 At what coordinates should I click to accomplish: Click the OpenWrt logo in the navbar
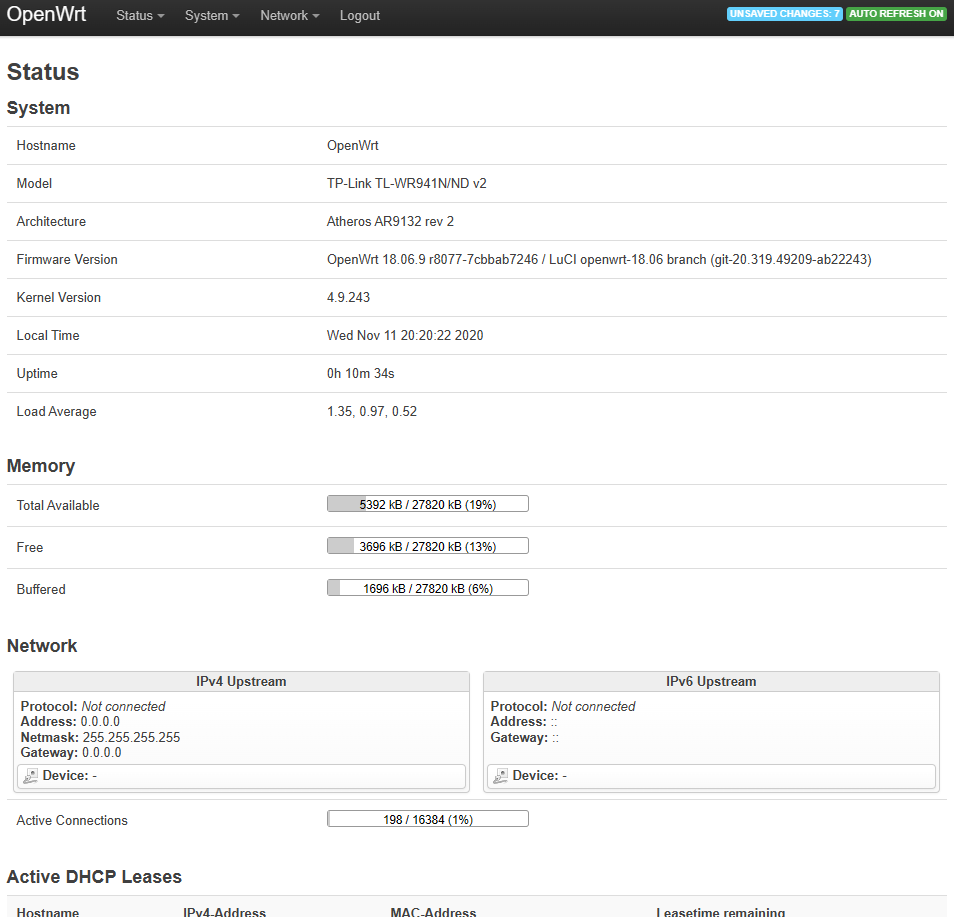[x=46, y=15]
